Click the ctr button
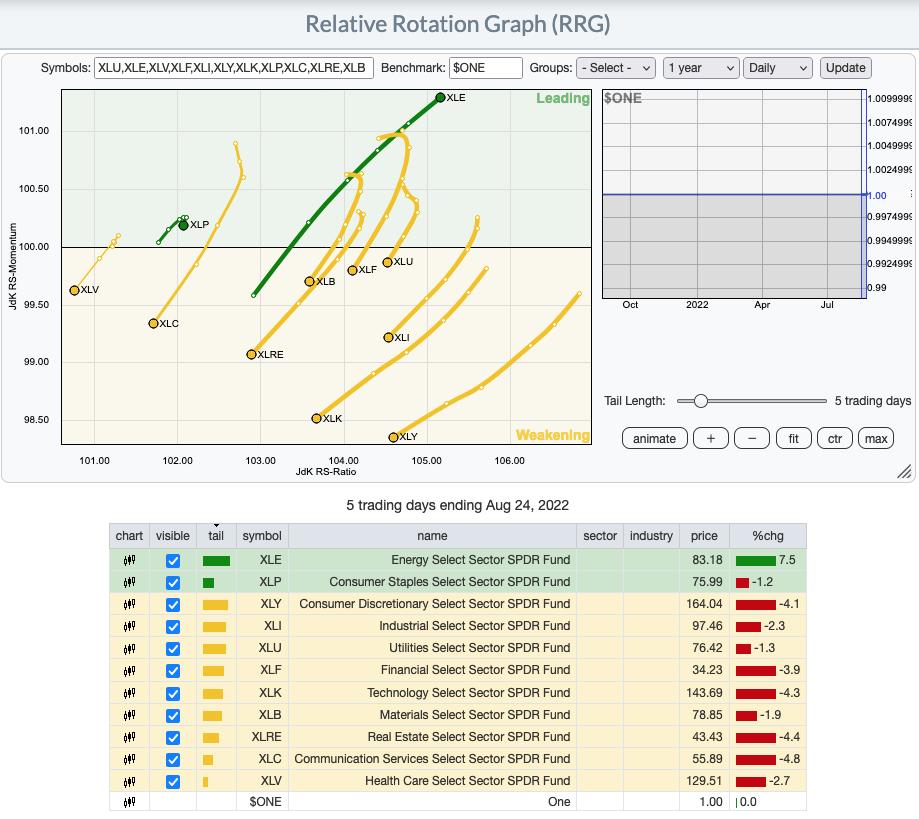Viewport: 919px width, 819px height. [x=835, y=439]
